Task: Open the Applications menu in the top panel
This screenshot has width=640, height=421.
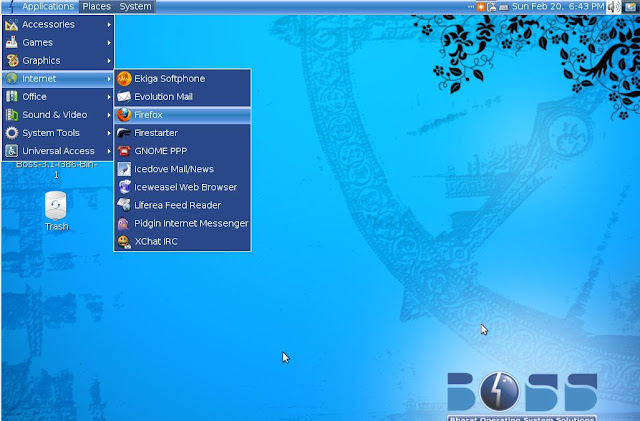Action: click(40, 7)
